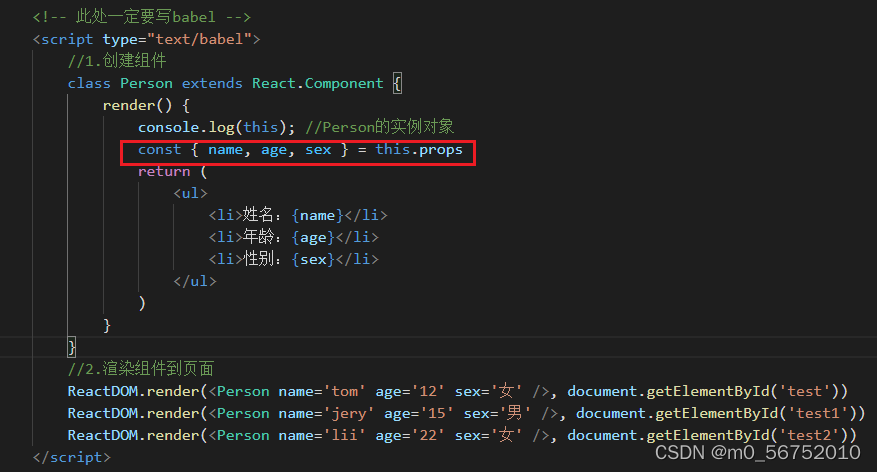Image resolution: width=877 pixels, height=472 pixels.
Task: Click the 'class Person extends React.Component' line
Action: tap(234, 83)
